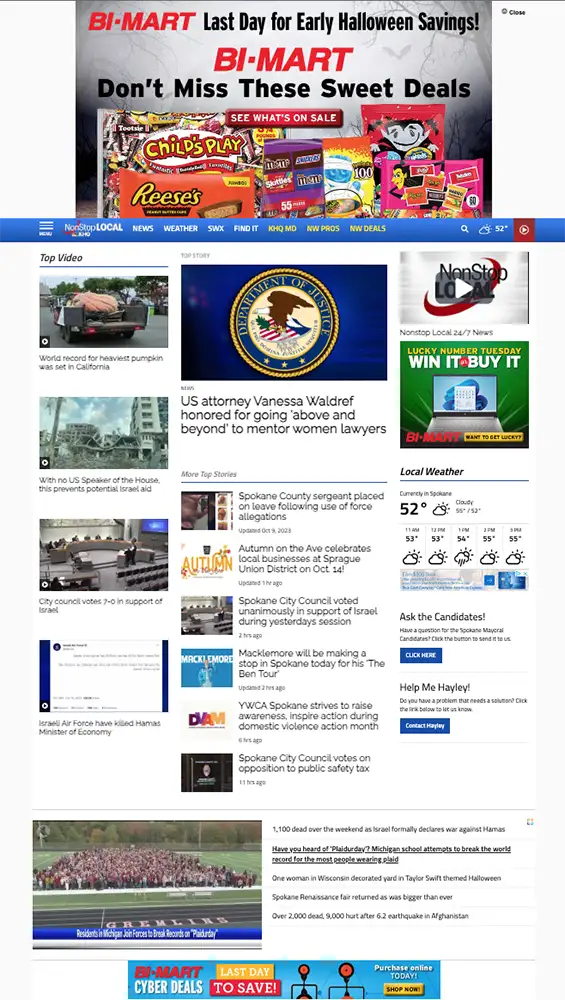The width and height of the screenshot is (565, 1000).
Task: Close the Bi-Mart banner ad
Action: pos(513,12)
